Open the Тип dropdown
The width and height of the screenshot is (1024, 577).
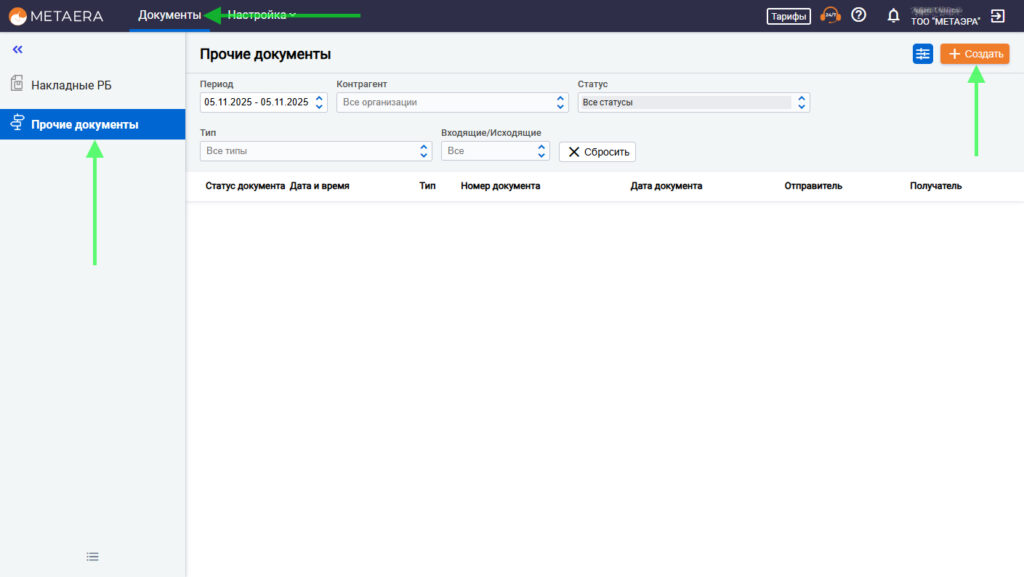pyautogui.click(x=316, y=151)
